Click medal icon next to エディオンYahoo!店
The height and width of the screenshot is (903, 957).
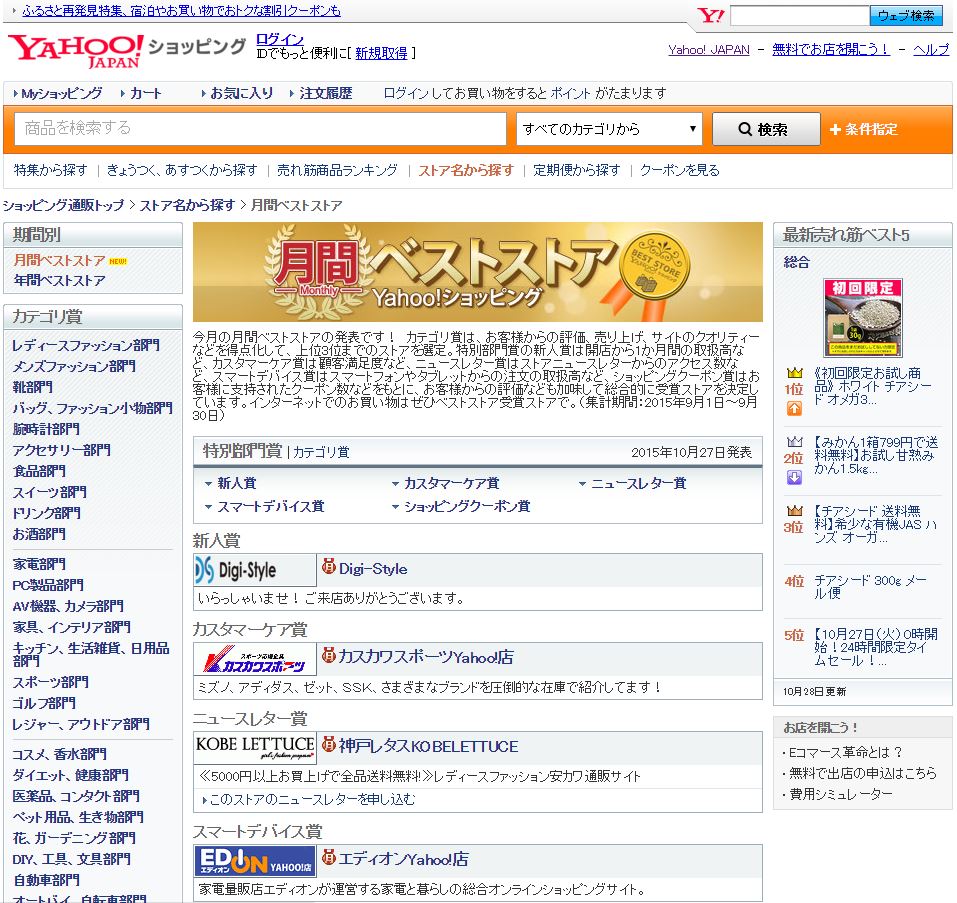point(329,857)
